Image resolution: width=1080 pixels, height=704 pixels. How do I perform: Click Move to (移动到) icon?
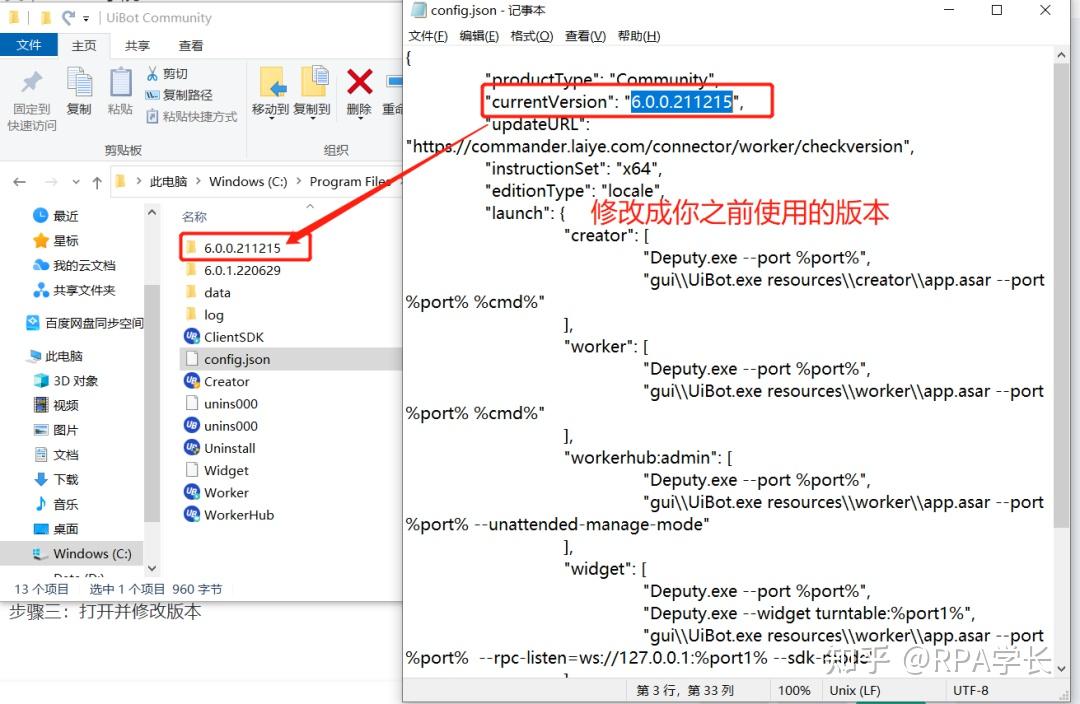pyautogui.click(x=272, y=83)
